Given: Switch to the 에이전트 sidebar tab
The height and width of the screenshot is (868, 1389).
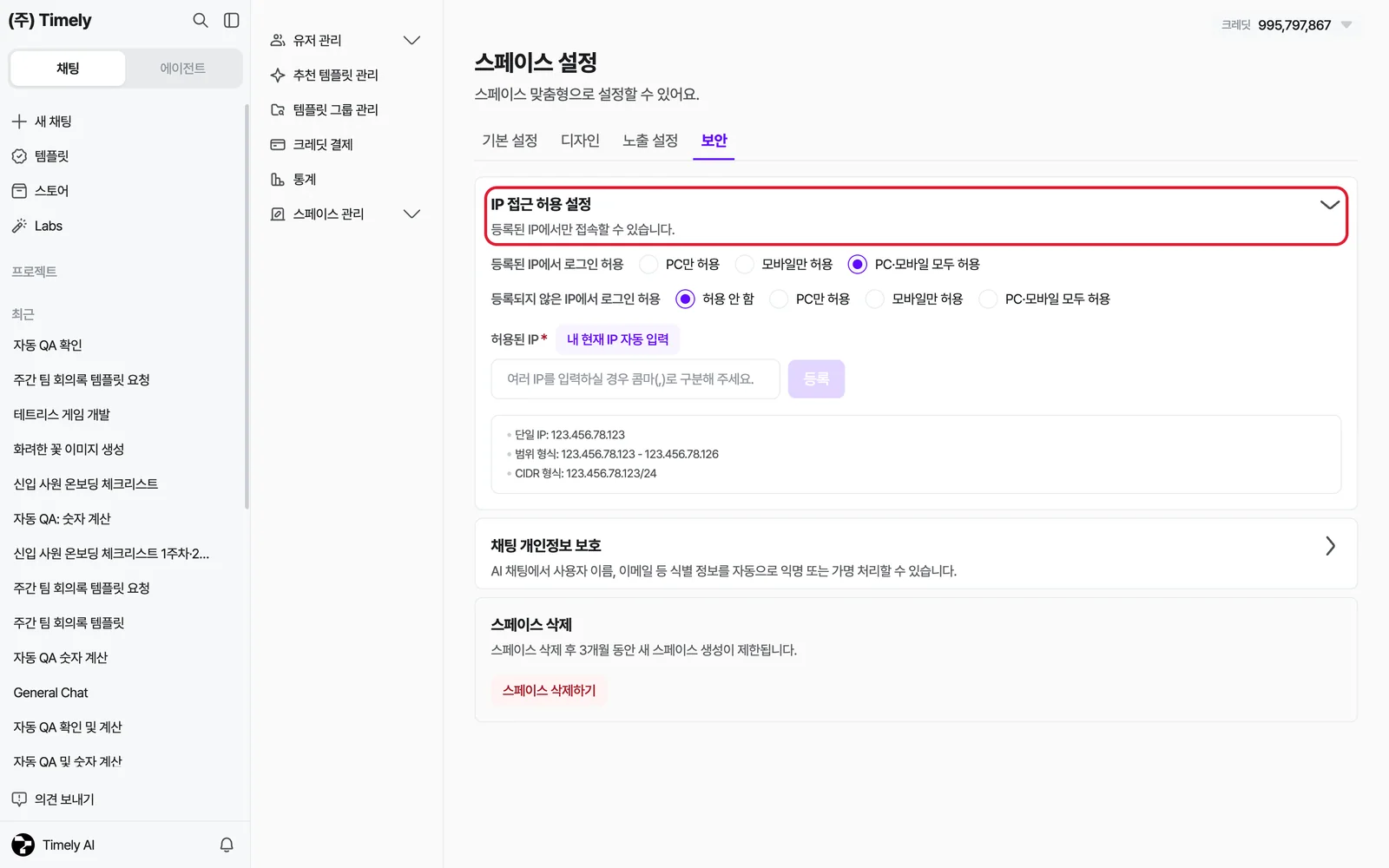Looking at the screenshot, I should coord(183,69).
